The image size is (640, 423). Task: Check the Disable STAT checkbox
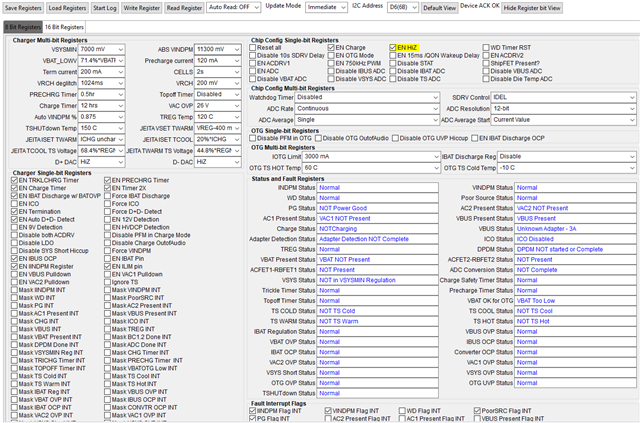point(393,63)
